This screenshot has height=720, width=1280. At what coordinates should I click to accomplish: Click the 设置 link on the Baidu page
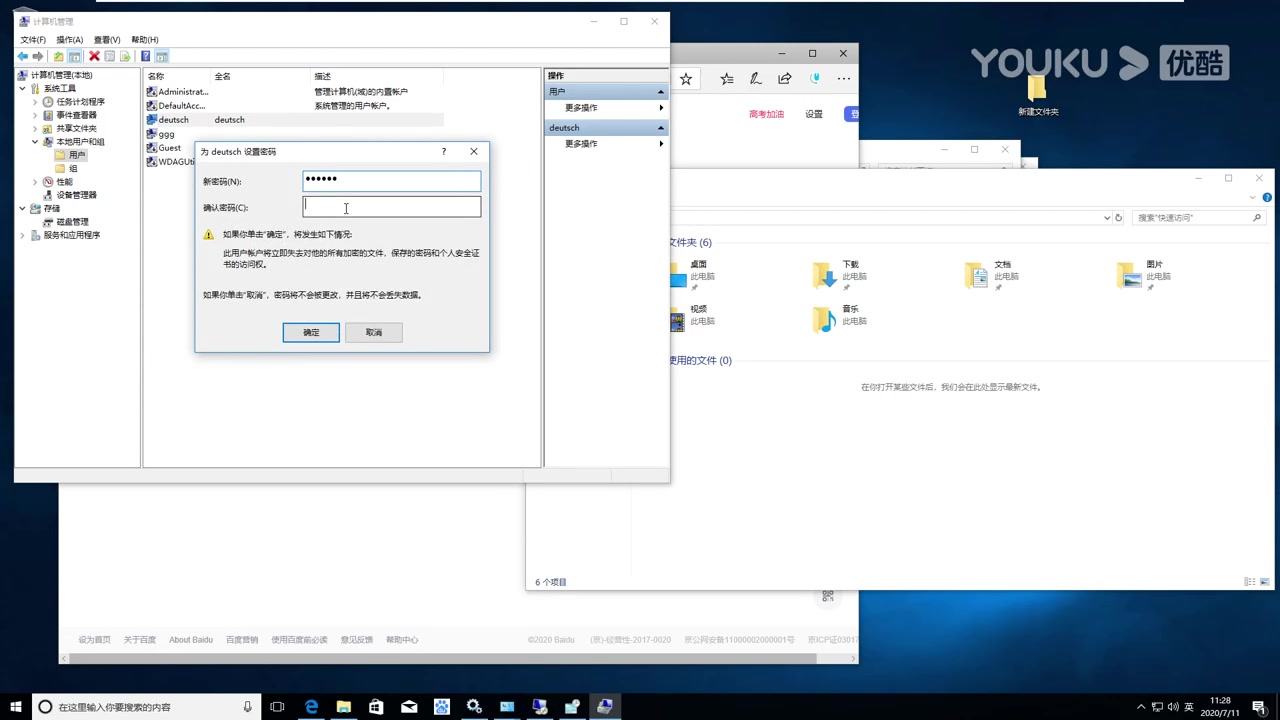(813, 114)
